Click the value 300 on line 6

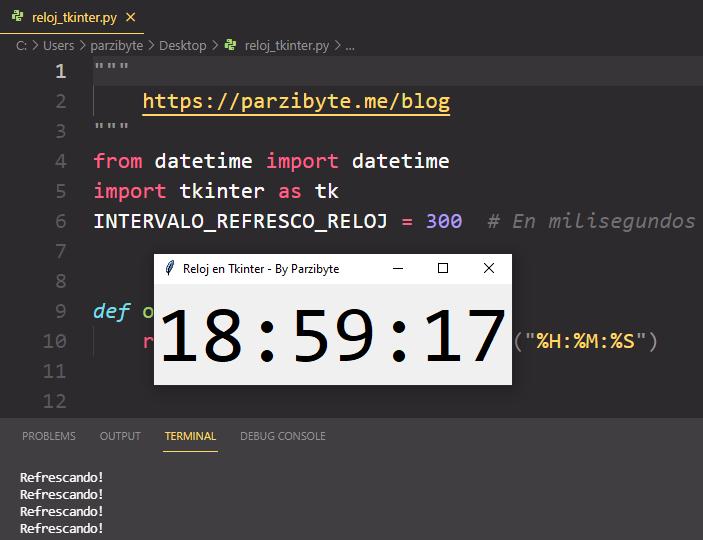[444, 221]
